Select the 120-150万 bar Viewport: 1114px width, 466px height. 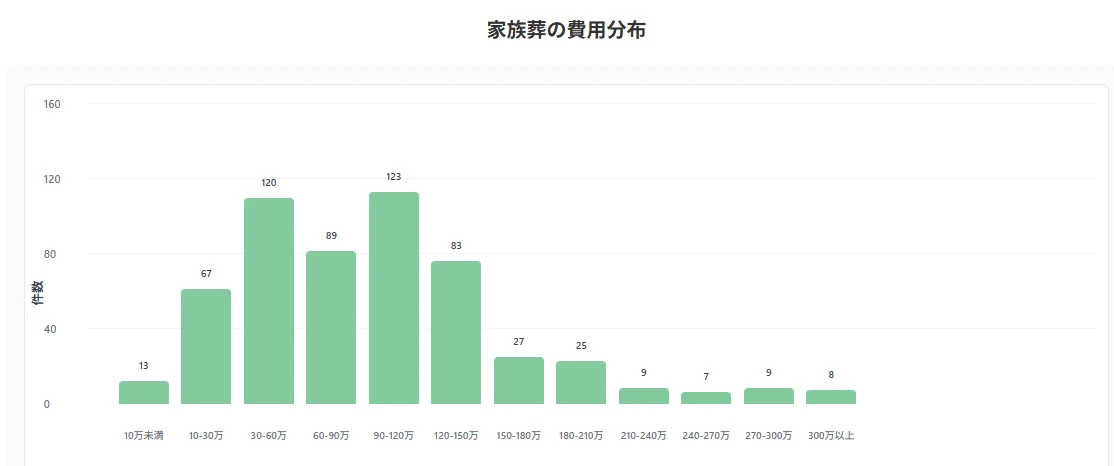(x=456, y=333)
